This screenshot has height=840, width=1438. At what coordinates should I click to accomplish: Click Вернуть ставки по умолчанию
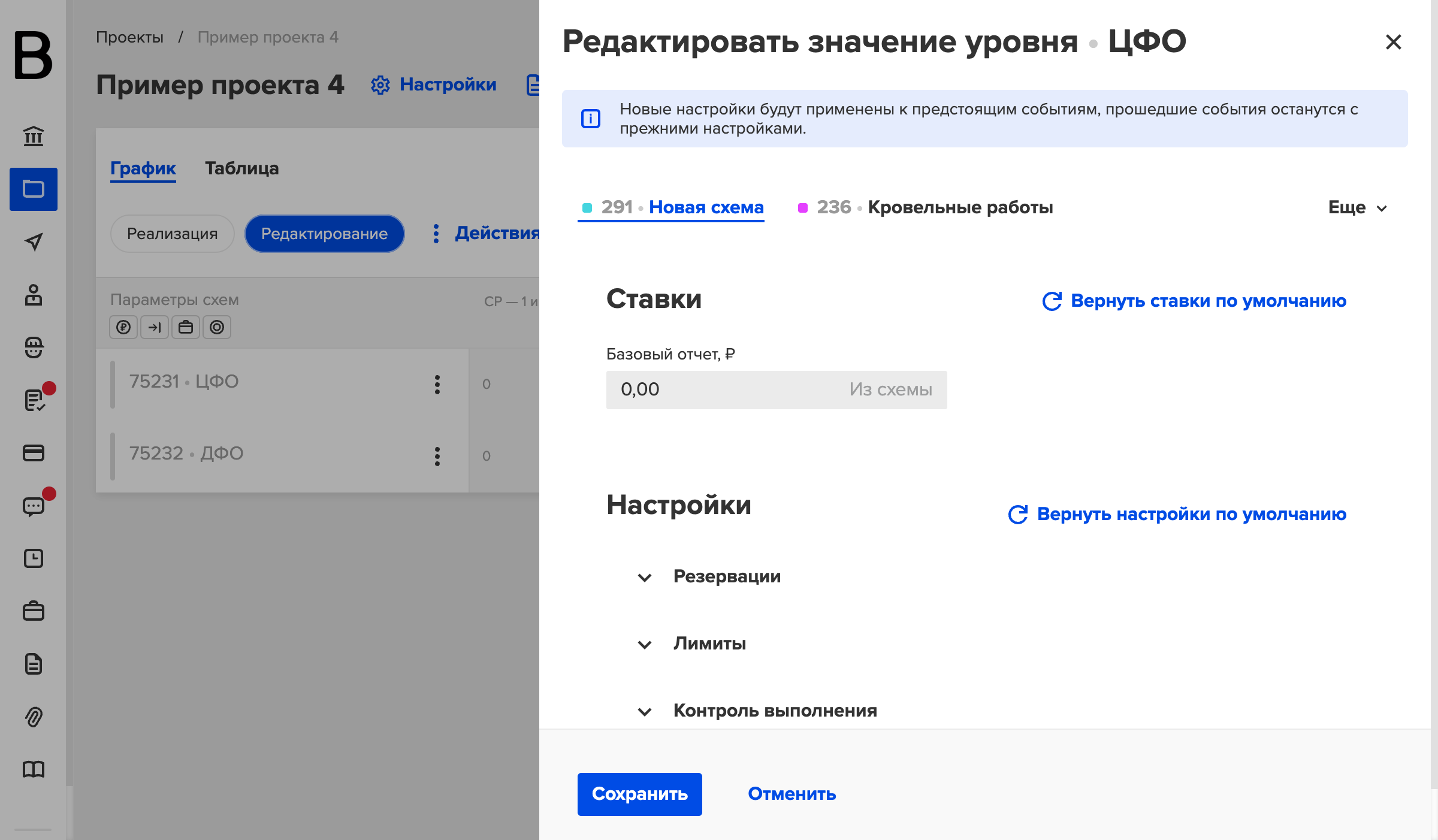[x=1194, y=301]
